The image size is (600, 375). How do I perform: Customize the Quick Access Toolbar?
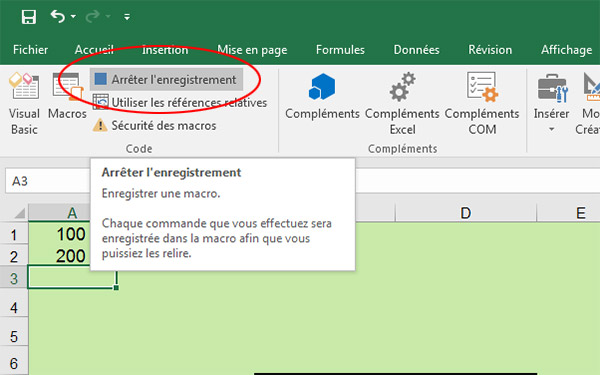[x=127, y=17]
